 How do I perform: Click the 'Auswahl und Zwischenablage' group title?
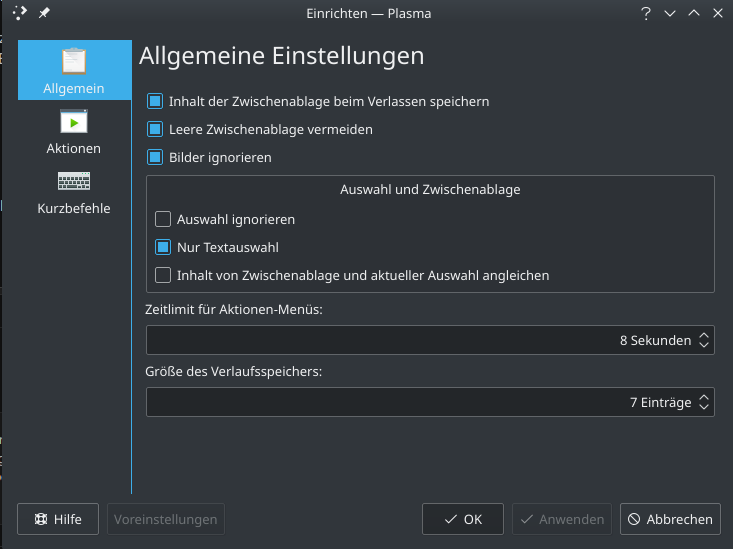tap(430, 189)
